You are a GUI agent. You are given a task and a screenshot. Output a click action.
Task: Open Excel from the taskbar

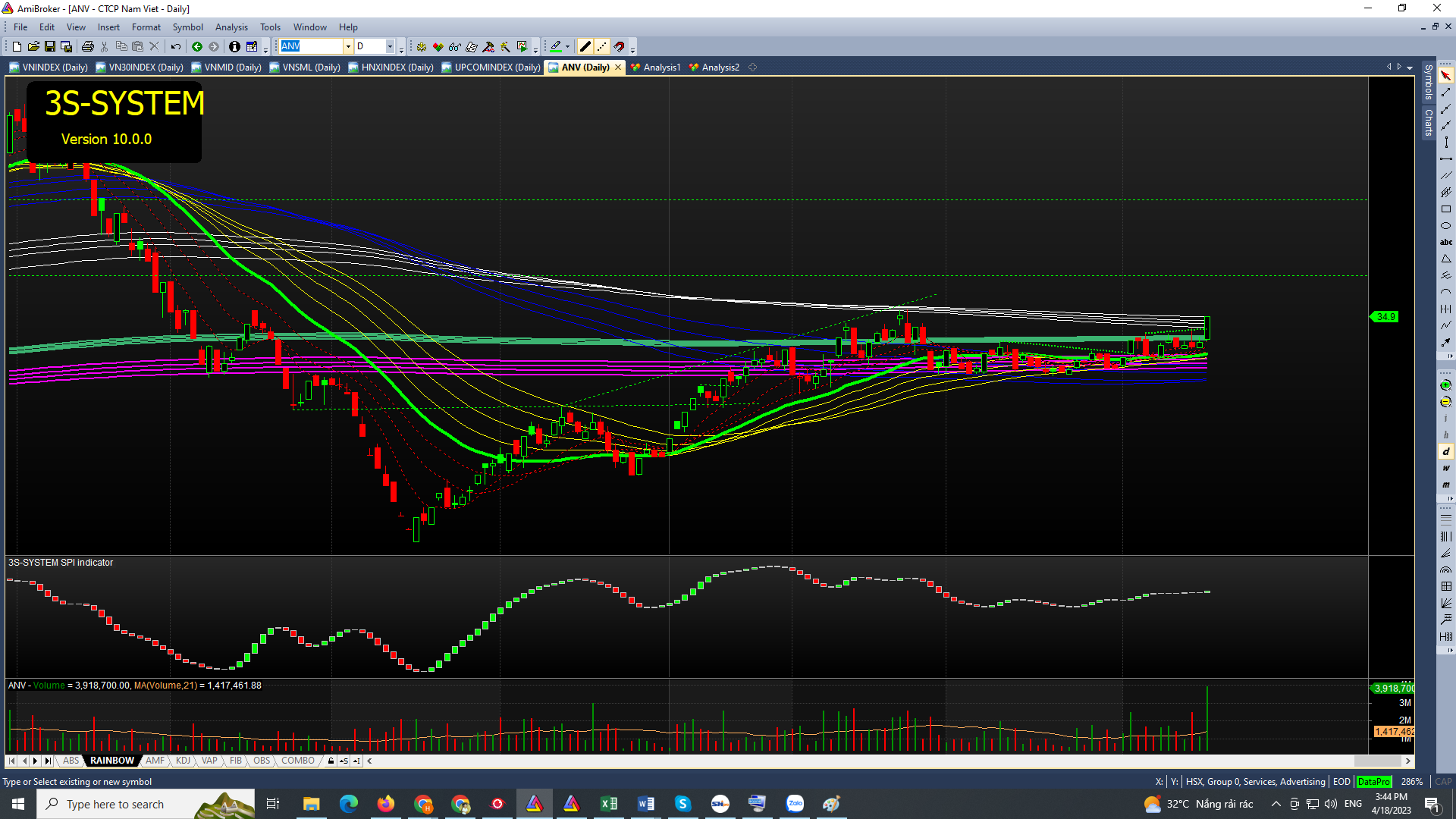[609, 804]
